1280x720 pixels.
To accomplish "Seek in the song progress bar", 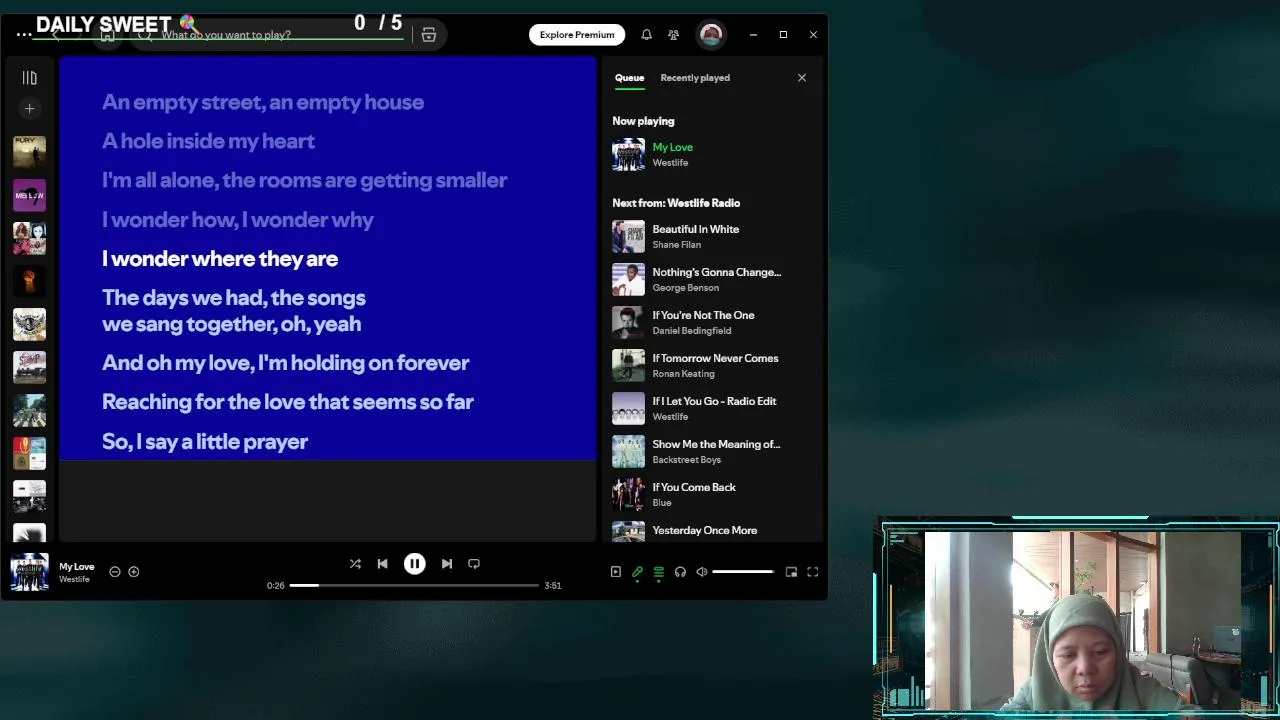I will (414, 586).
